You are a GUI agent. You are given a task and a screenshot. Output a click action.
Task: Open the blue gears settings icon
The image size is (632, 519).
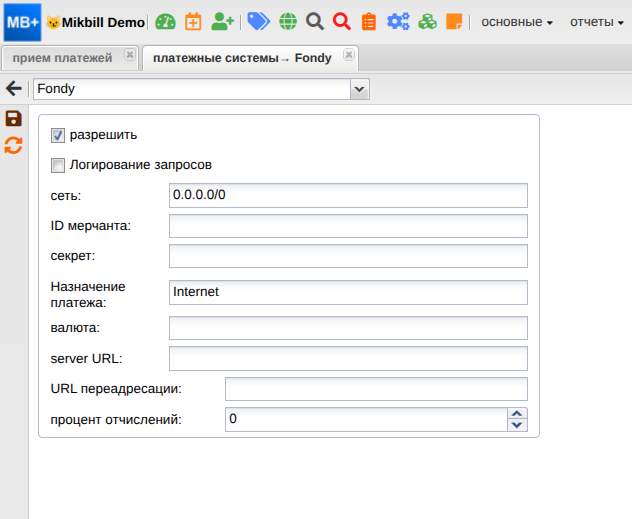398,22
